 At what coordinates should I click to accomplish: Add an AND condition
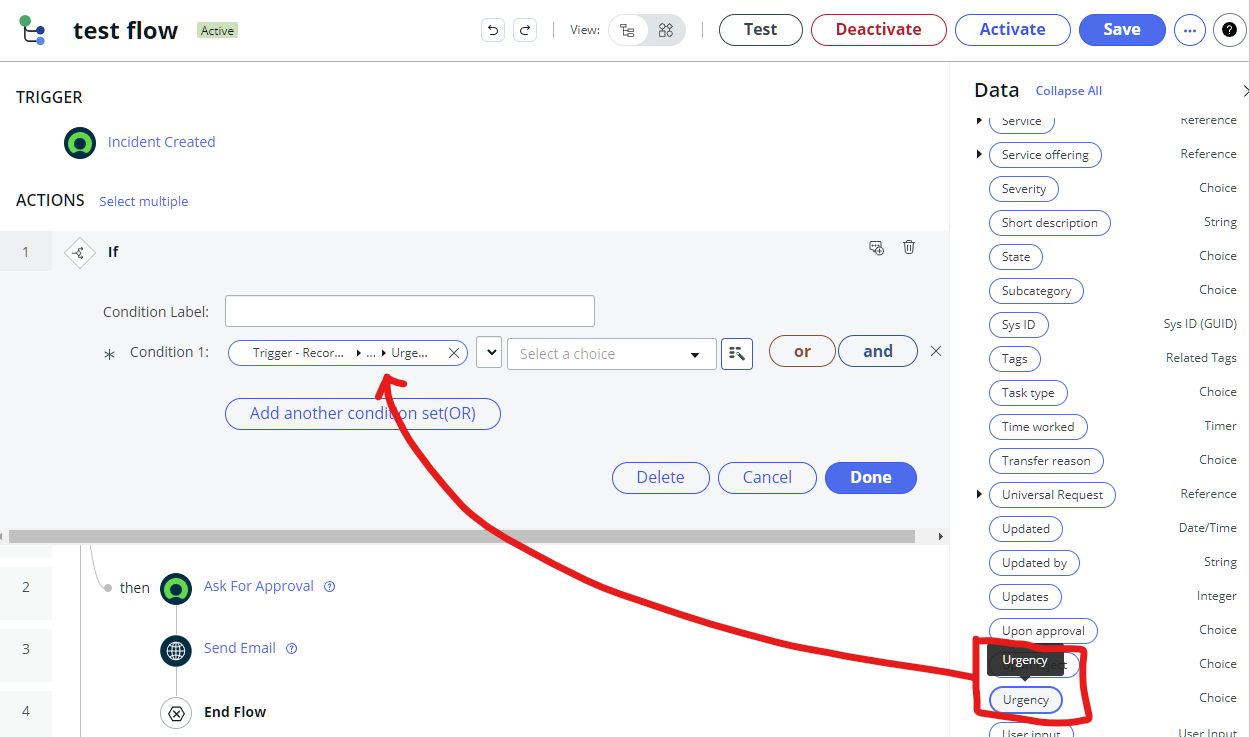point(878,351)
